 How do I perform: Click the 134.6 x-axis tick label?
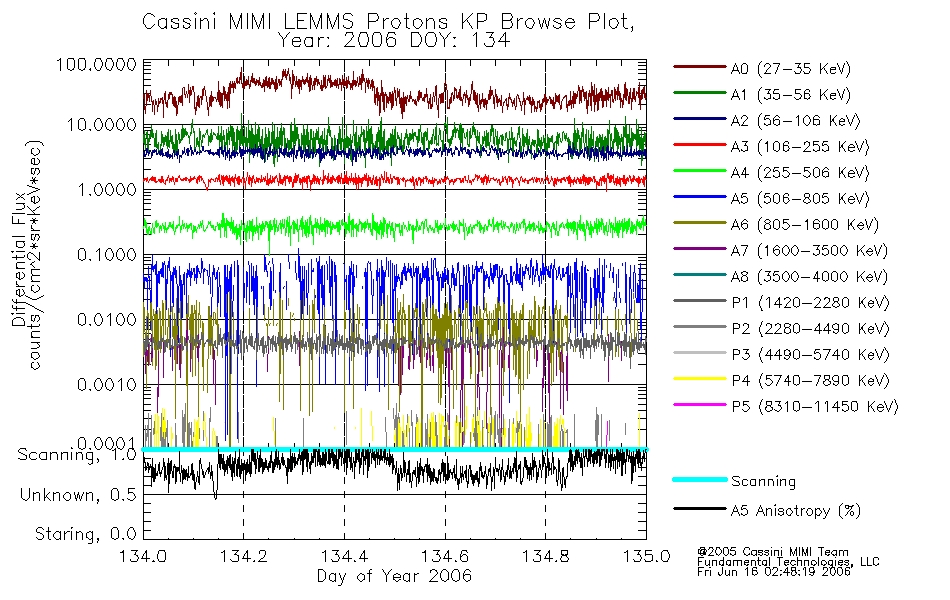(445, 556)
